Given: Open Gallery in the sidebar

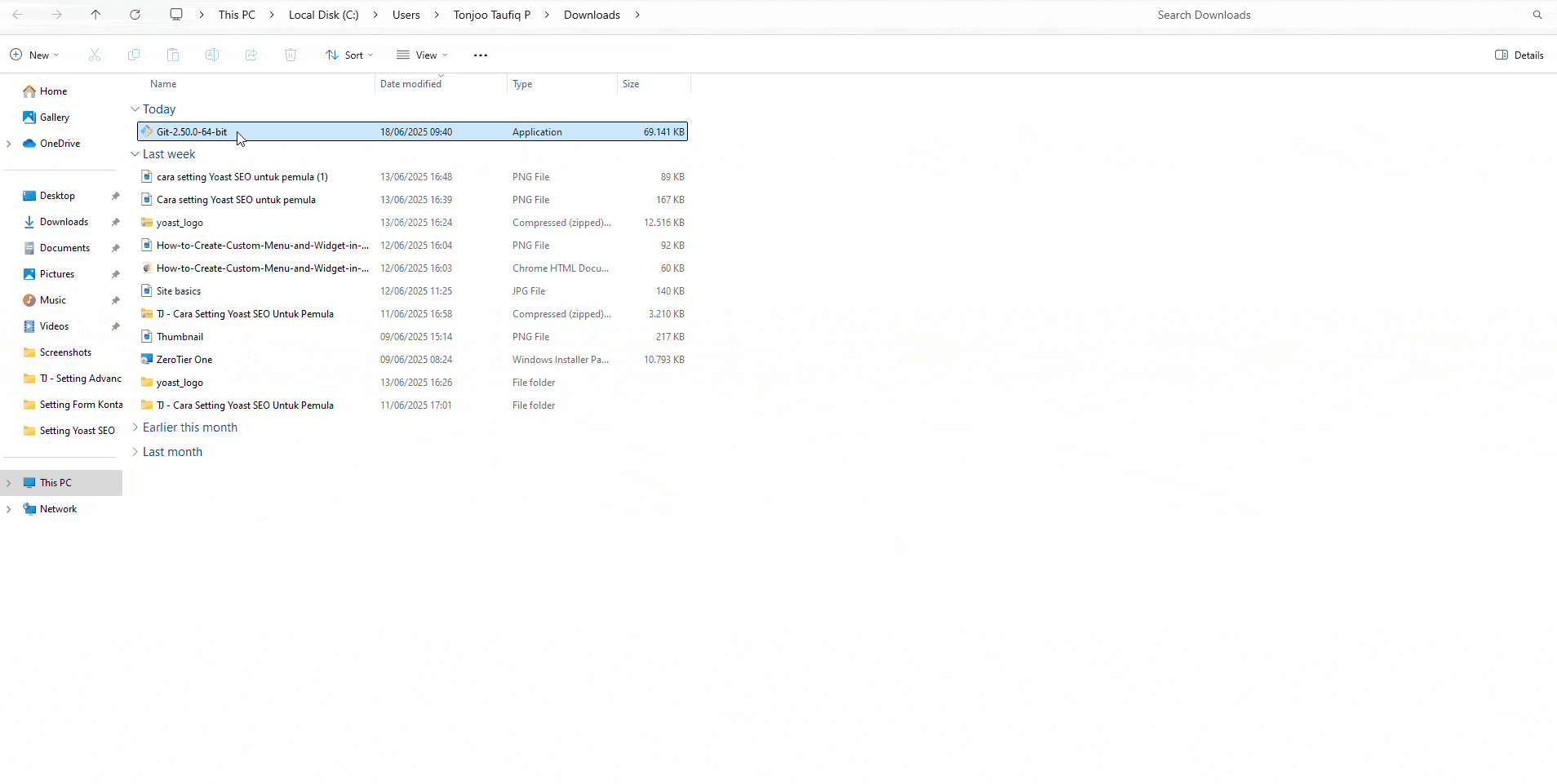Looking at the screenshot, I should (54, 117).
